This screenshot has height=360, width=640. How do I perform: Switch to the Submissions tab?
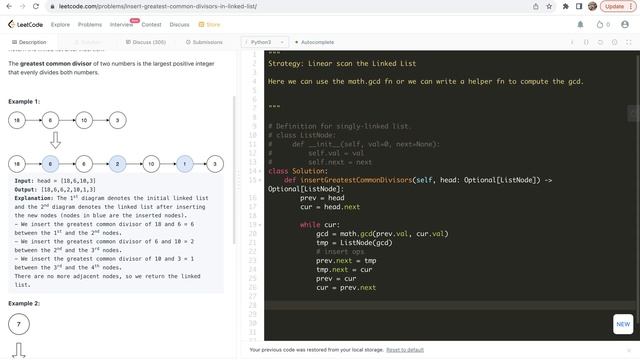[204, 42]
